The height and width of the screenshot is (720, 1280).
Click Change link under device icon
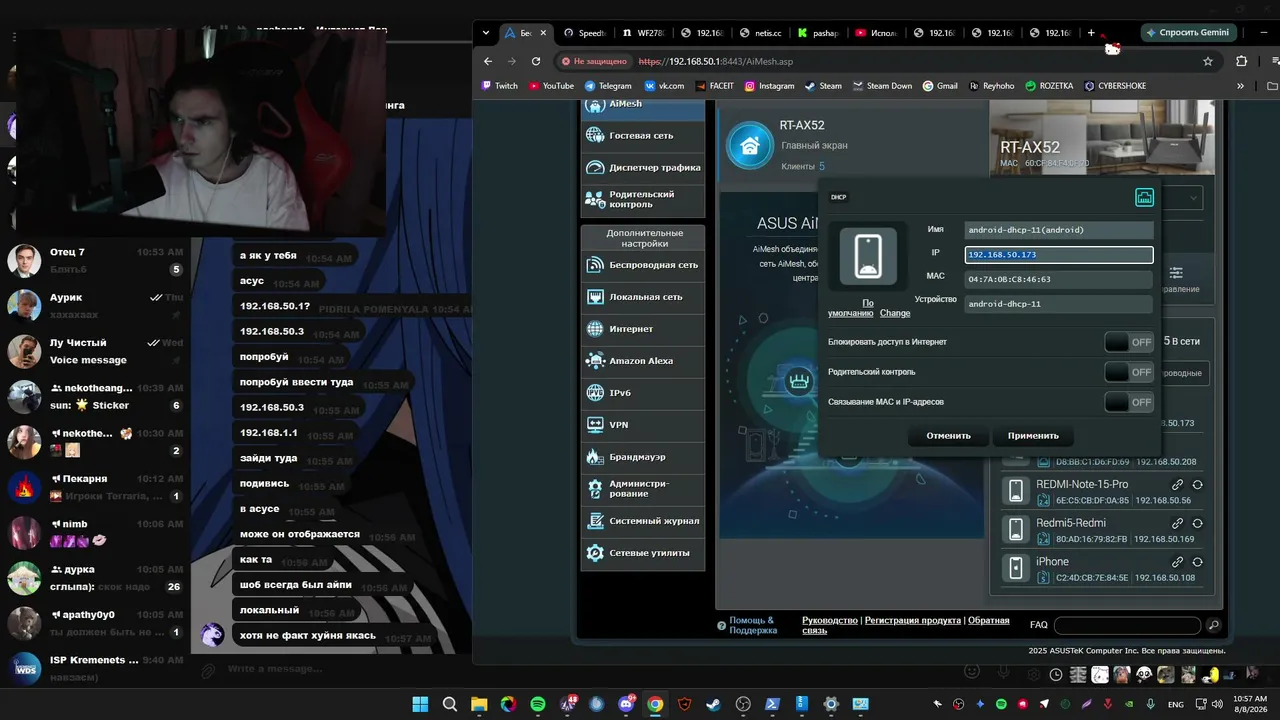[895, 313]
